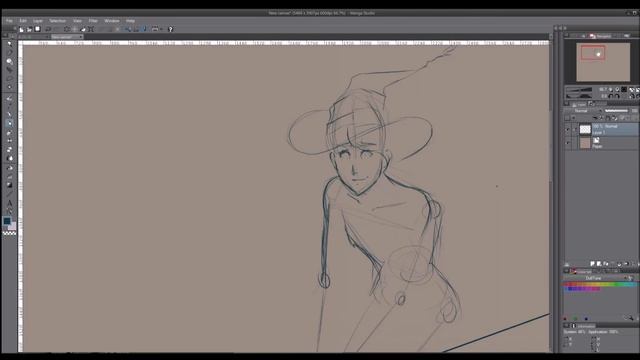Viewport: 640px width, 360px height.
Task: Open the File menu
Action: (9, 21)
